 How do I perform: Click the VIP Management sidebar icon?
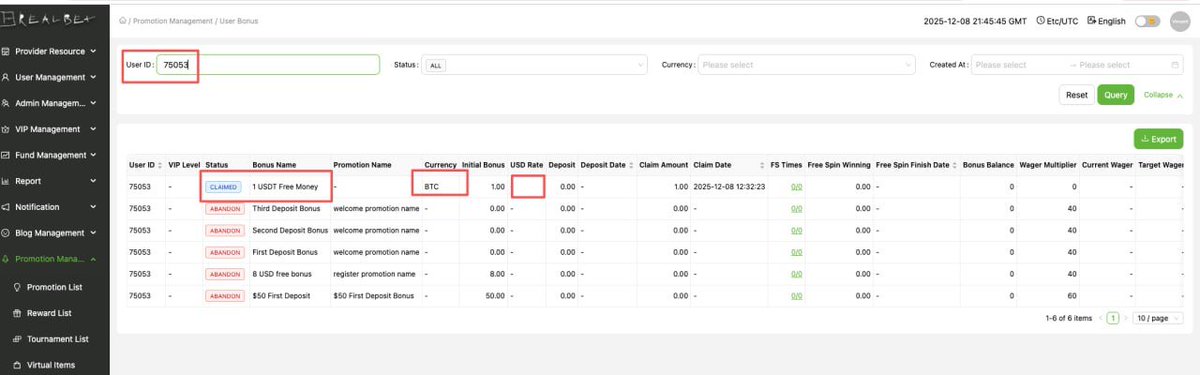[6, 129]
